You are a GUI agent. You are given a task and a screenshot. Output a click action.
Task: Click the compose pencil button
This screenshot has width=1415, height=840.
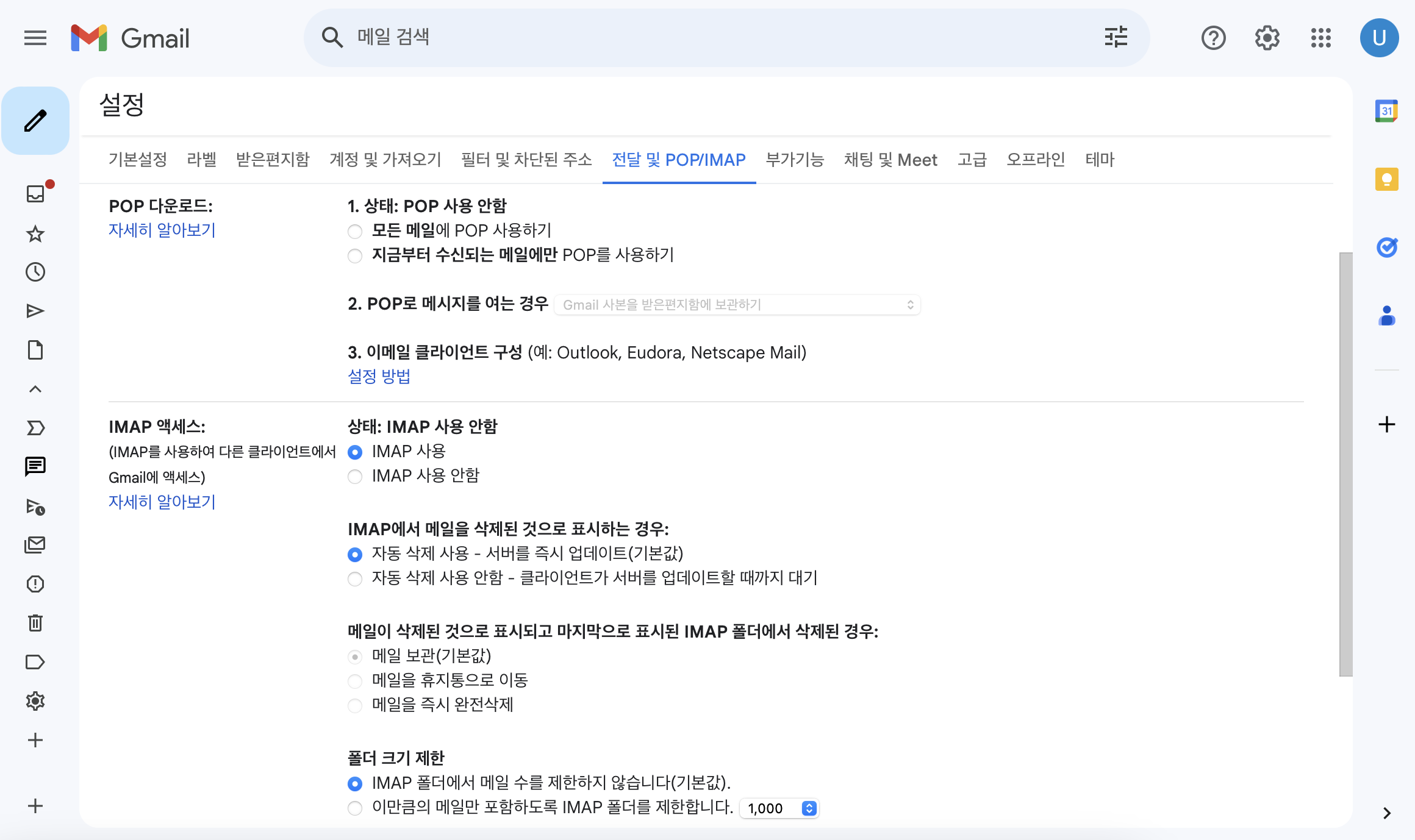click(35, 121)
